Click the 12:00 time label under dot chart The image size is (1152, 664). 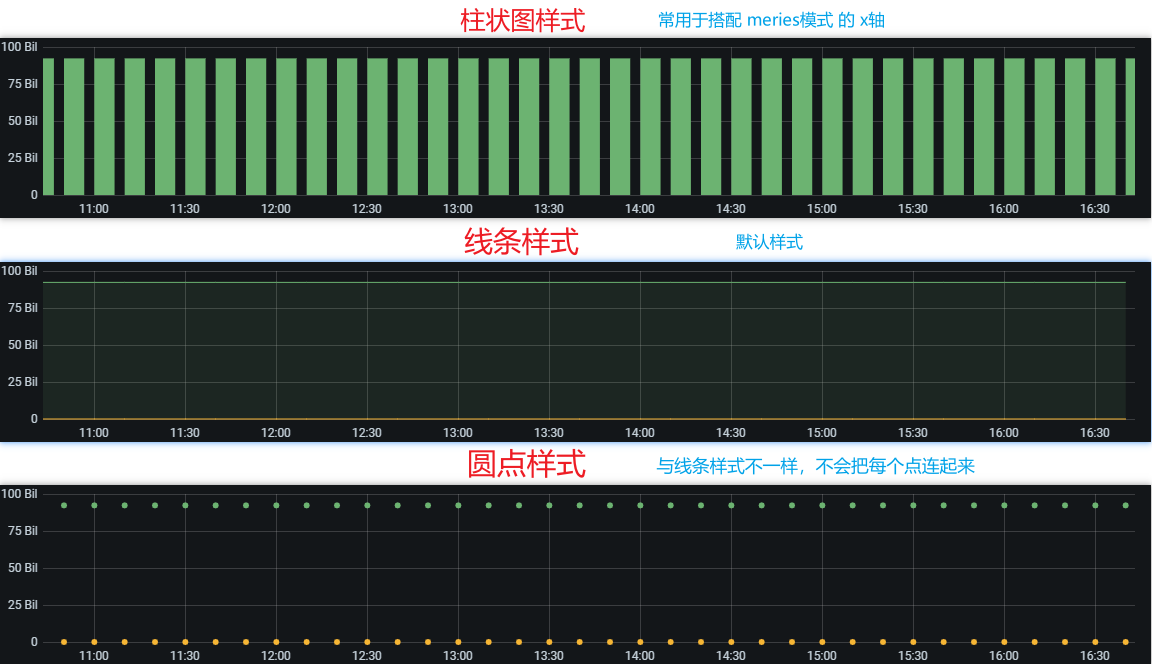click(x=276, y=656)
